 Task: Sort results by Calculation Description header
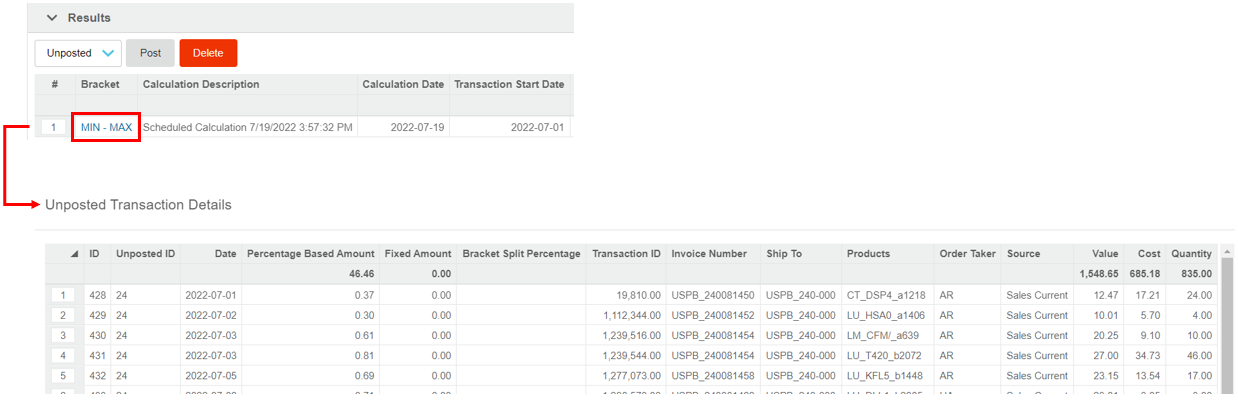[201, 85]
